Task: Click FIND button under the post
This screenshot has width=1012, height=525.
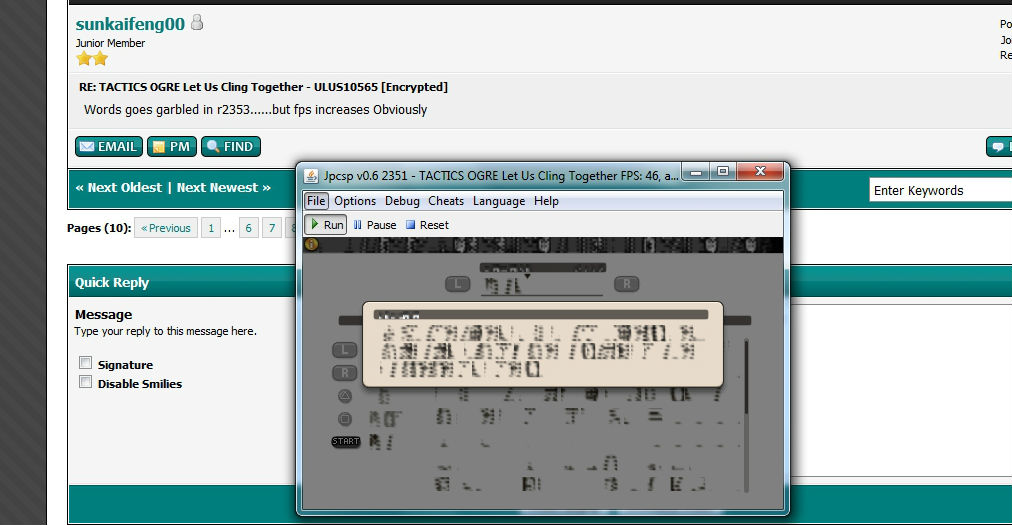Action: pos(230,147)
